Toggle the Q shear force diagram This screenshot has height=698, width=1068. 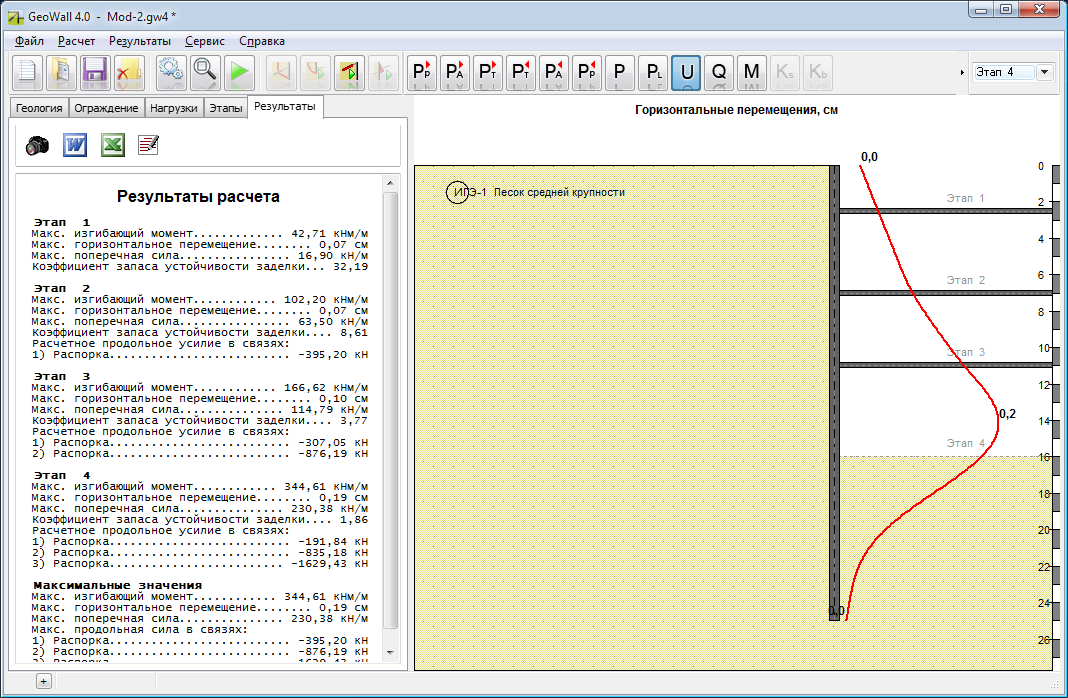click(x=719, y=72)
